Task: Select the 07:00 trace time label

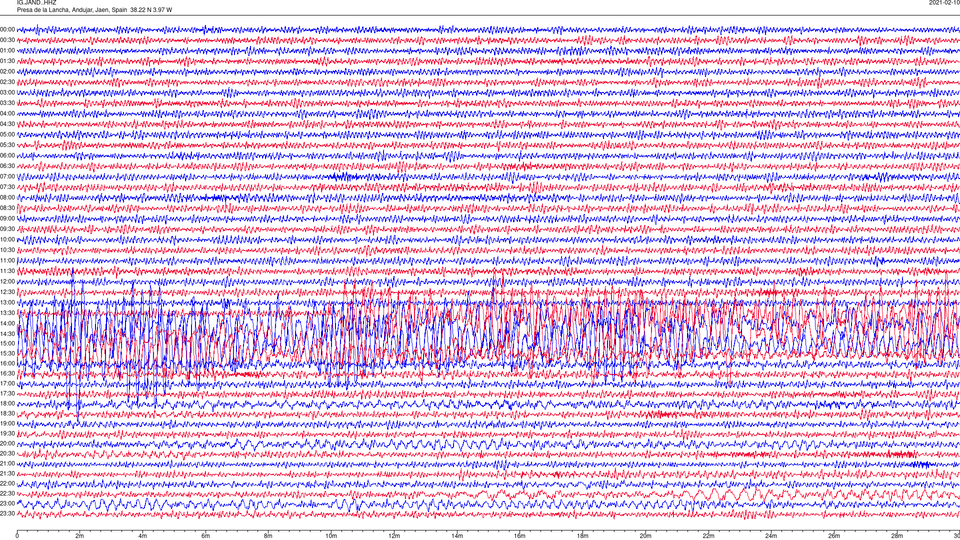Action: (x=7, y=176)
